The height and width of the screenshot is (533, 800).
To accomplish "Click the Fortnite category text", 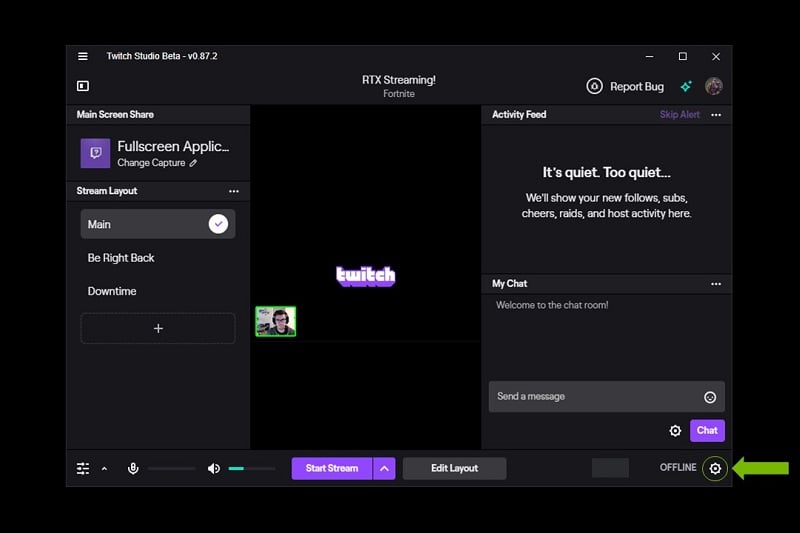I will coord(399,94).
